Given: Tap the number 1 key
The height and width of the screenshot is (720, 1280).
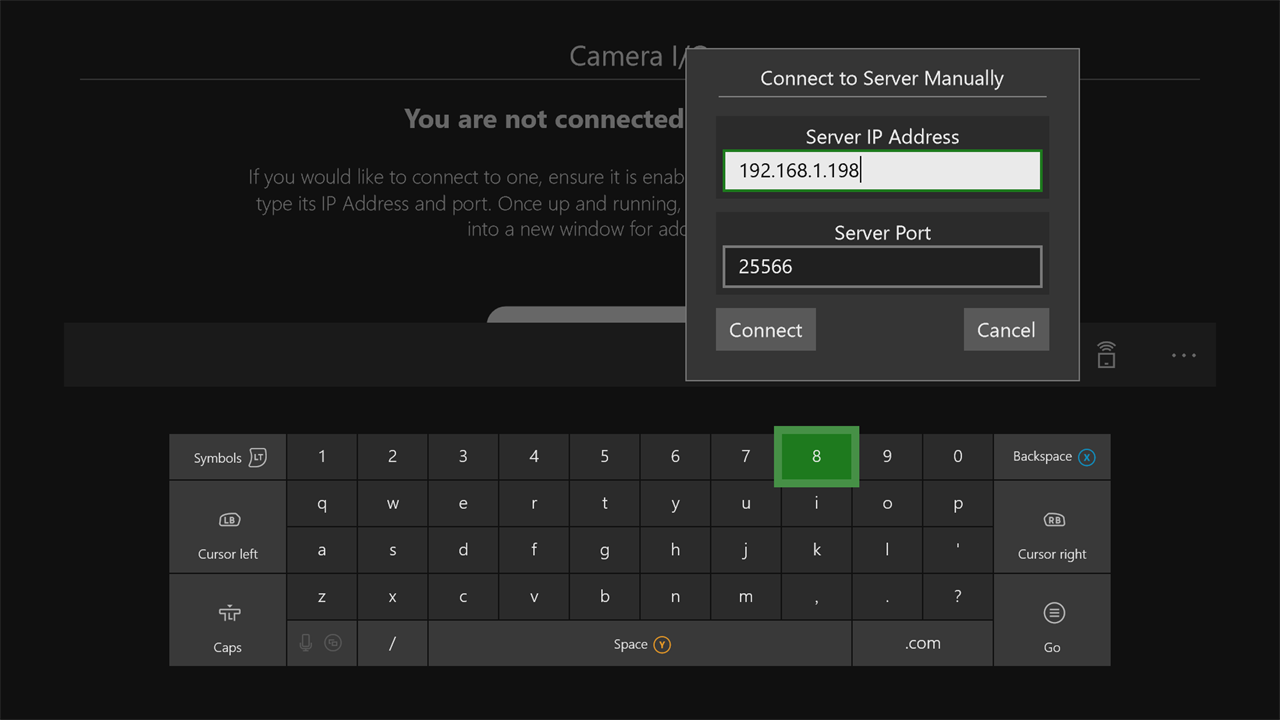Looking at the screenshot, I should pos(322,457).
